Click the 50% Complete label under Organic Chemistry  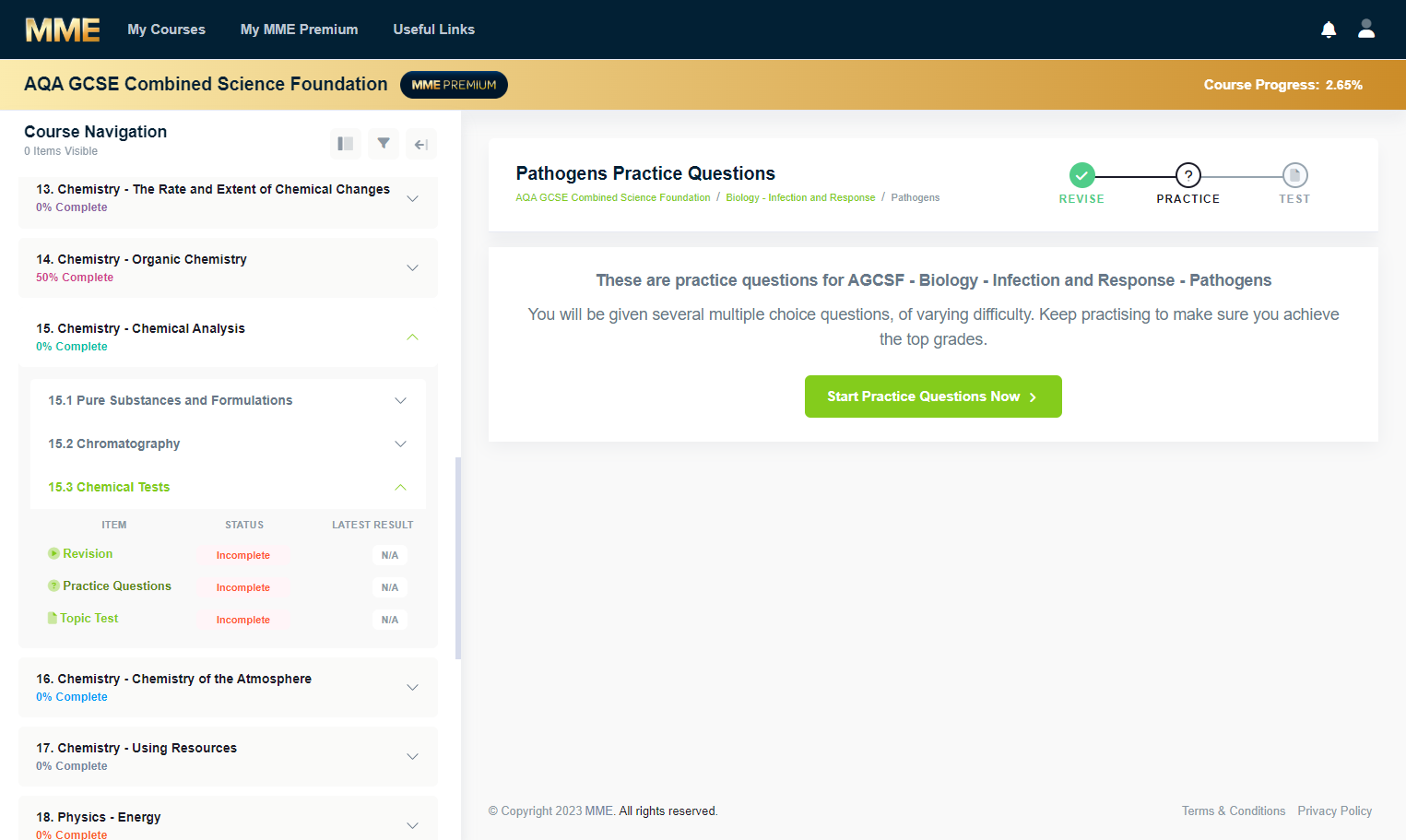75,278
